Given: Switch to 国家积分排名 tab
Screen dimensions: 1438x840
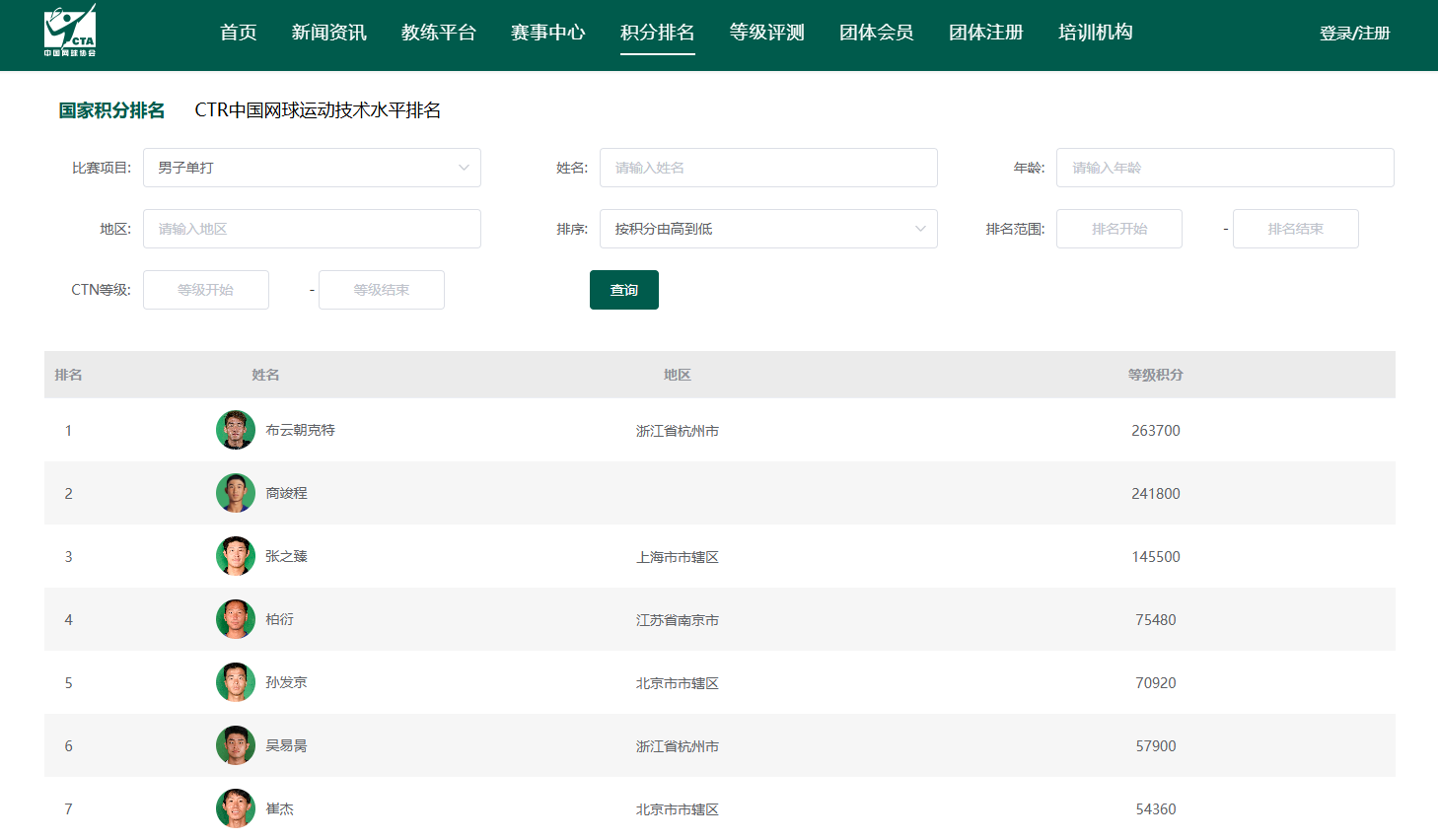Looking at the screenshot, I should [x=111, y=110].
